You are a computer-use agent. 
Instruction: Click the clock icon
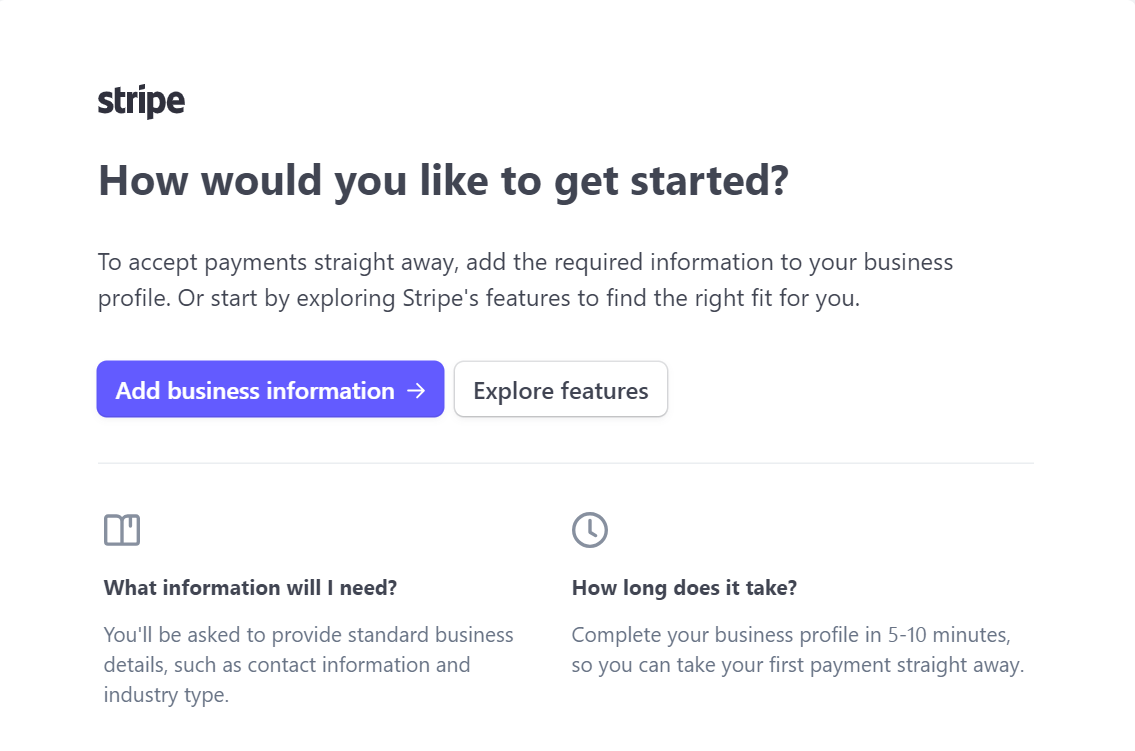tap(590, 530)
